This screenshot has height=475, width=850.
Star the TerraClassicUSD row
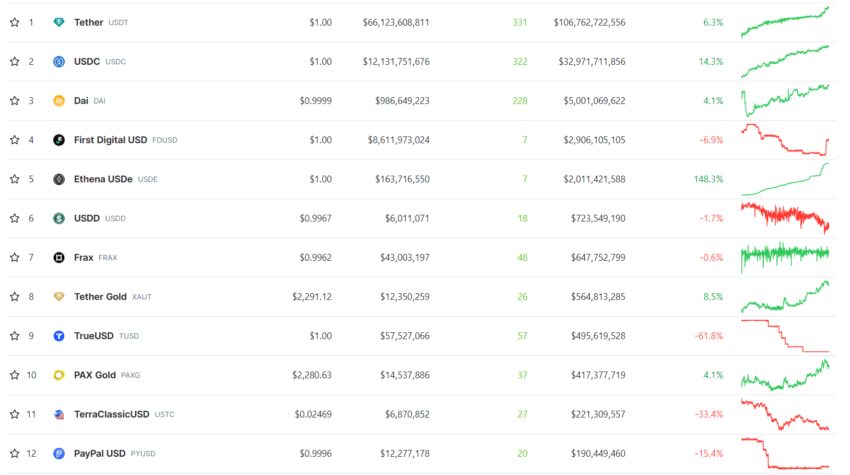pyautogui.click(x=14, y=414)
